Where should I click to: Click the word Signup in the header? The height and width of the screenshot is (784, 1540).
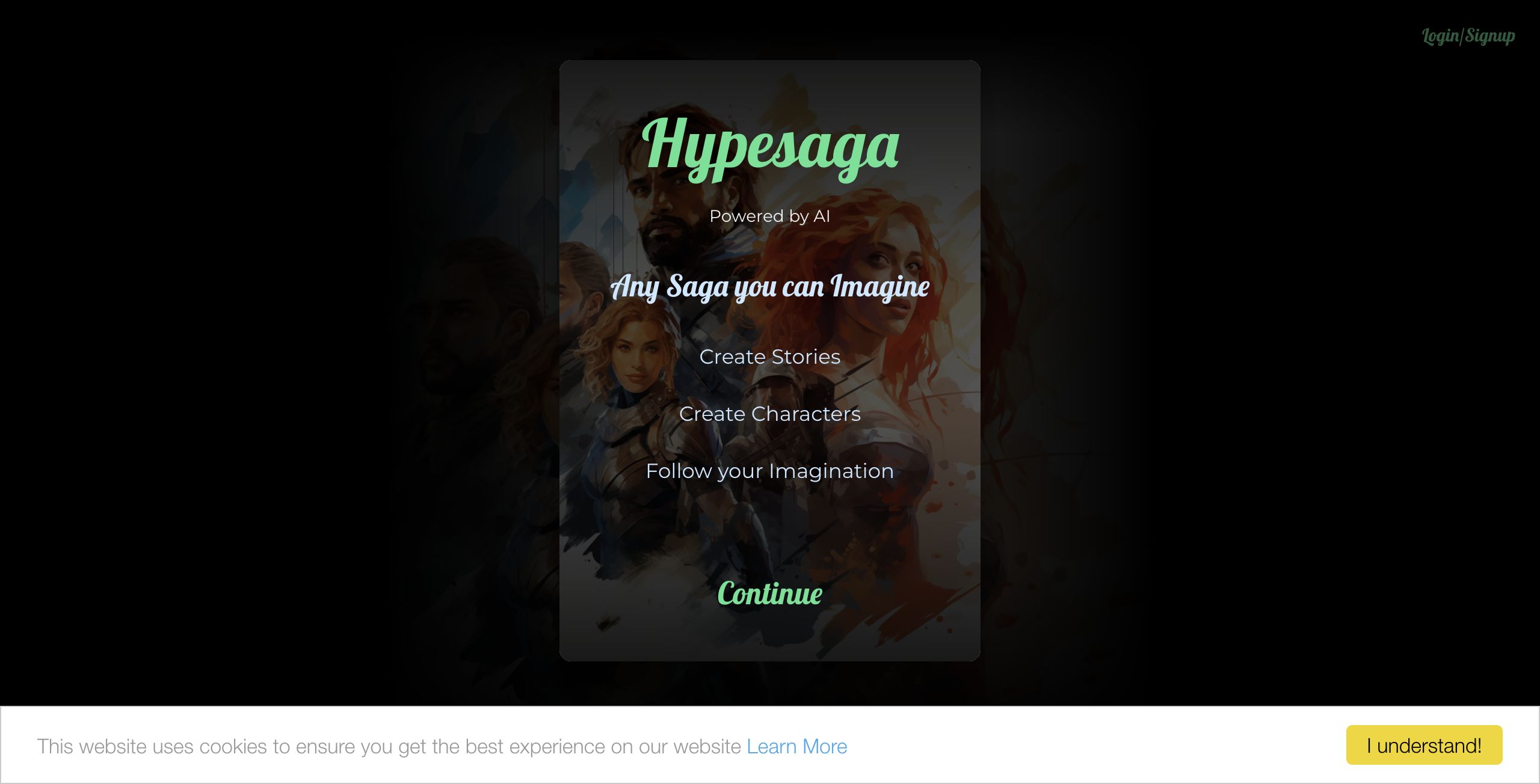click(1490, 36)
